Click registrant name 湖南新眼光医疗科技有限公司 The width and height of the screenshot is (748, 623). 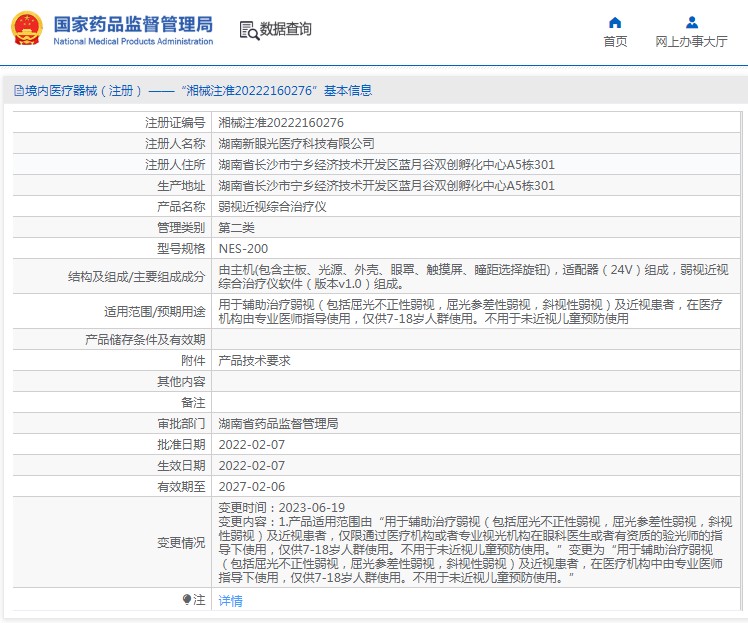point(297,144)
